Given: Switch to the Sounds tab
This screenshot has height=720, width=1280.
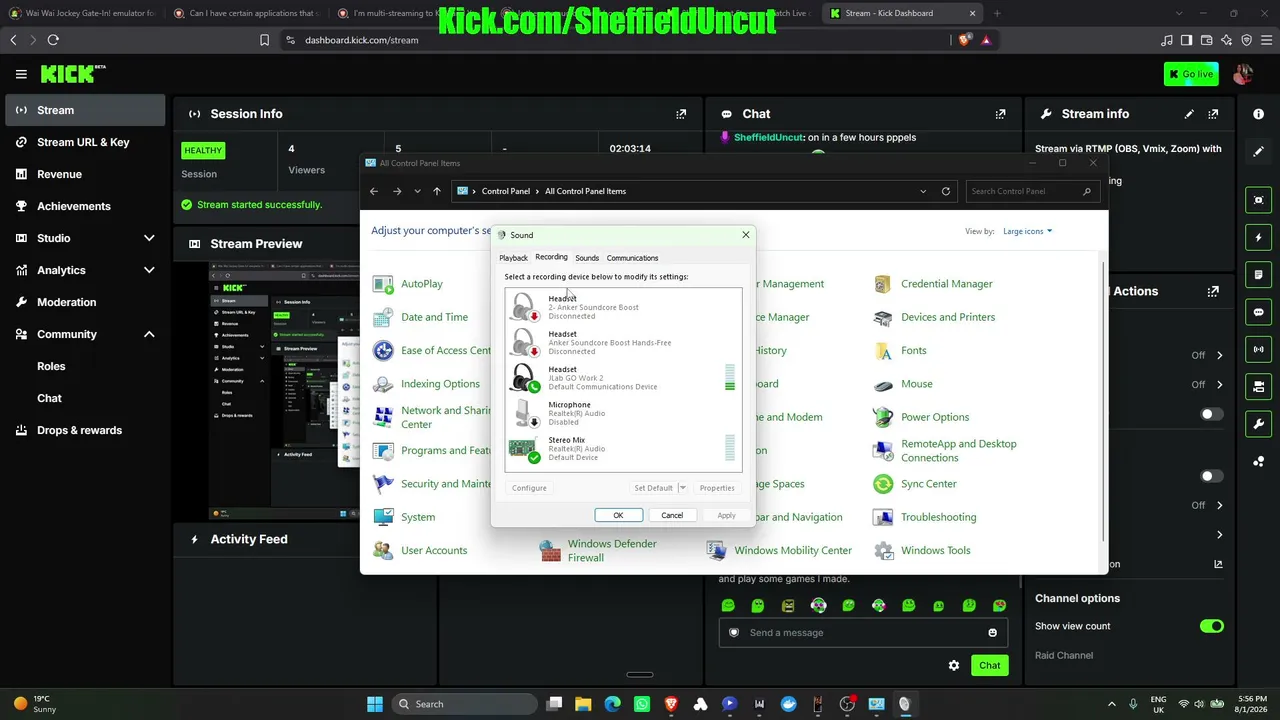Looking at the screenshot, I should [x=587, y=258].
